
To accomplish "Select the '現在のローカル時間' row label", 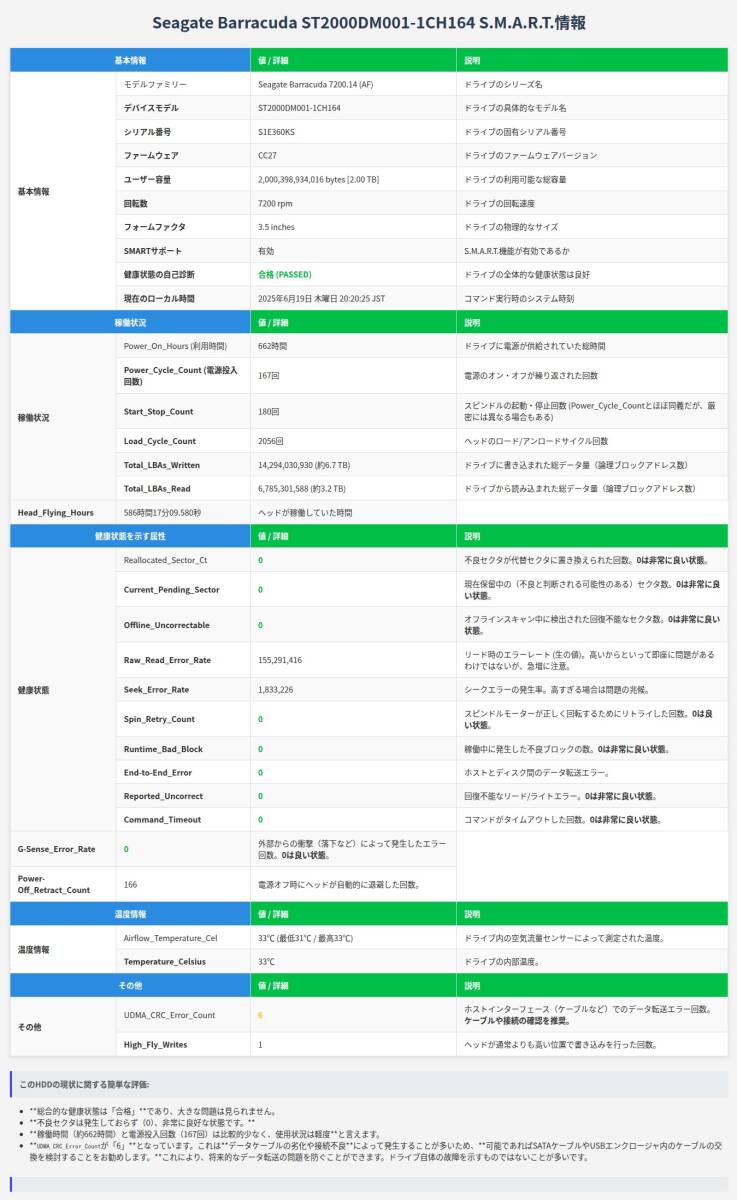I will [159, 298].
